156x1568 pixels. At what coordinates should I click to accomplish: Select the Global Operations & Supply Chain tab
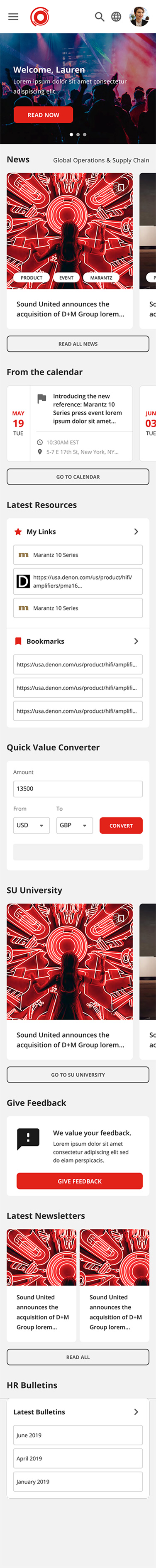pyautogui.click(x=101, y=160)
